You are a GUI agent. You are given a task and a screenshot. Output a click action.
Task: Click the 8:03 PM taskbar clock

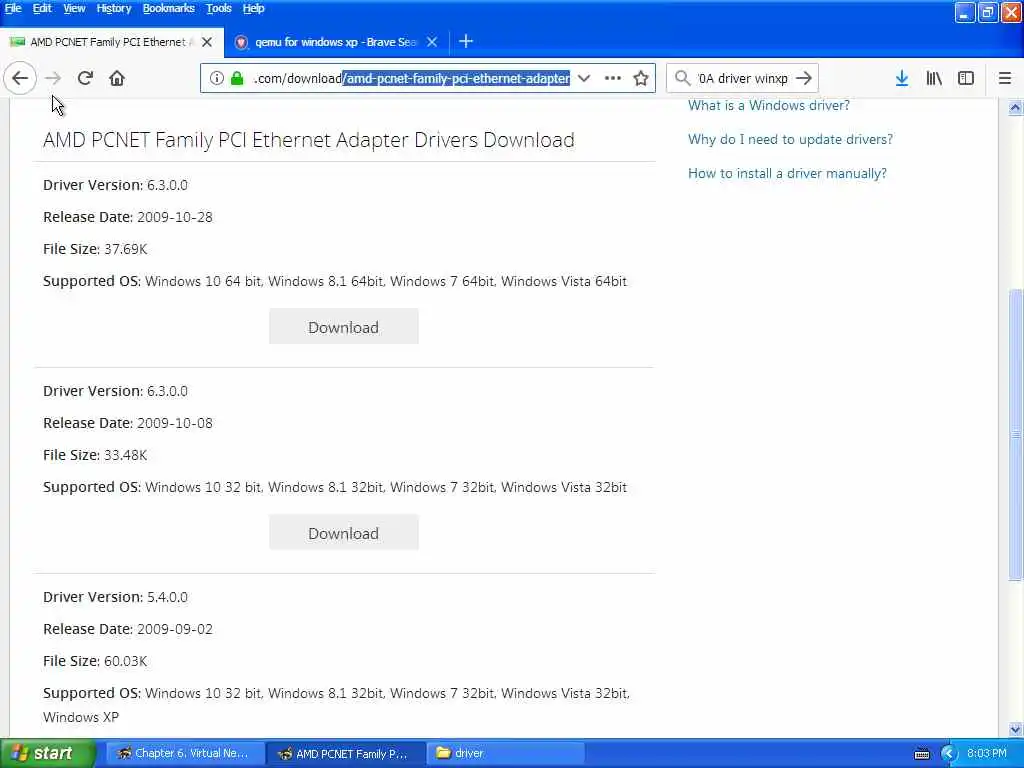click(987, 753)
